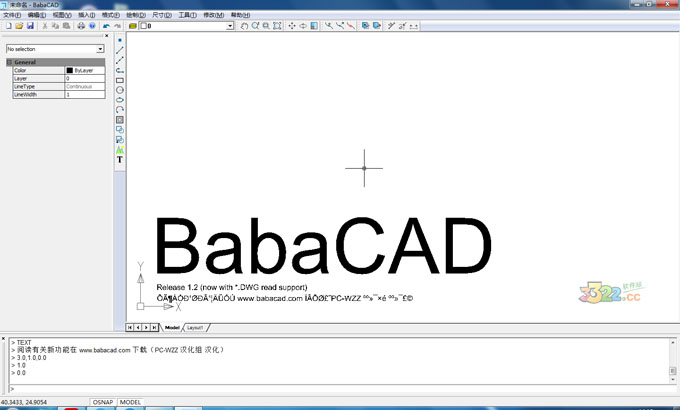This screenshot has width=680, height=410.
Task: Click the > TEXT command history line
Action: click(x=21, y=342)
